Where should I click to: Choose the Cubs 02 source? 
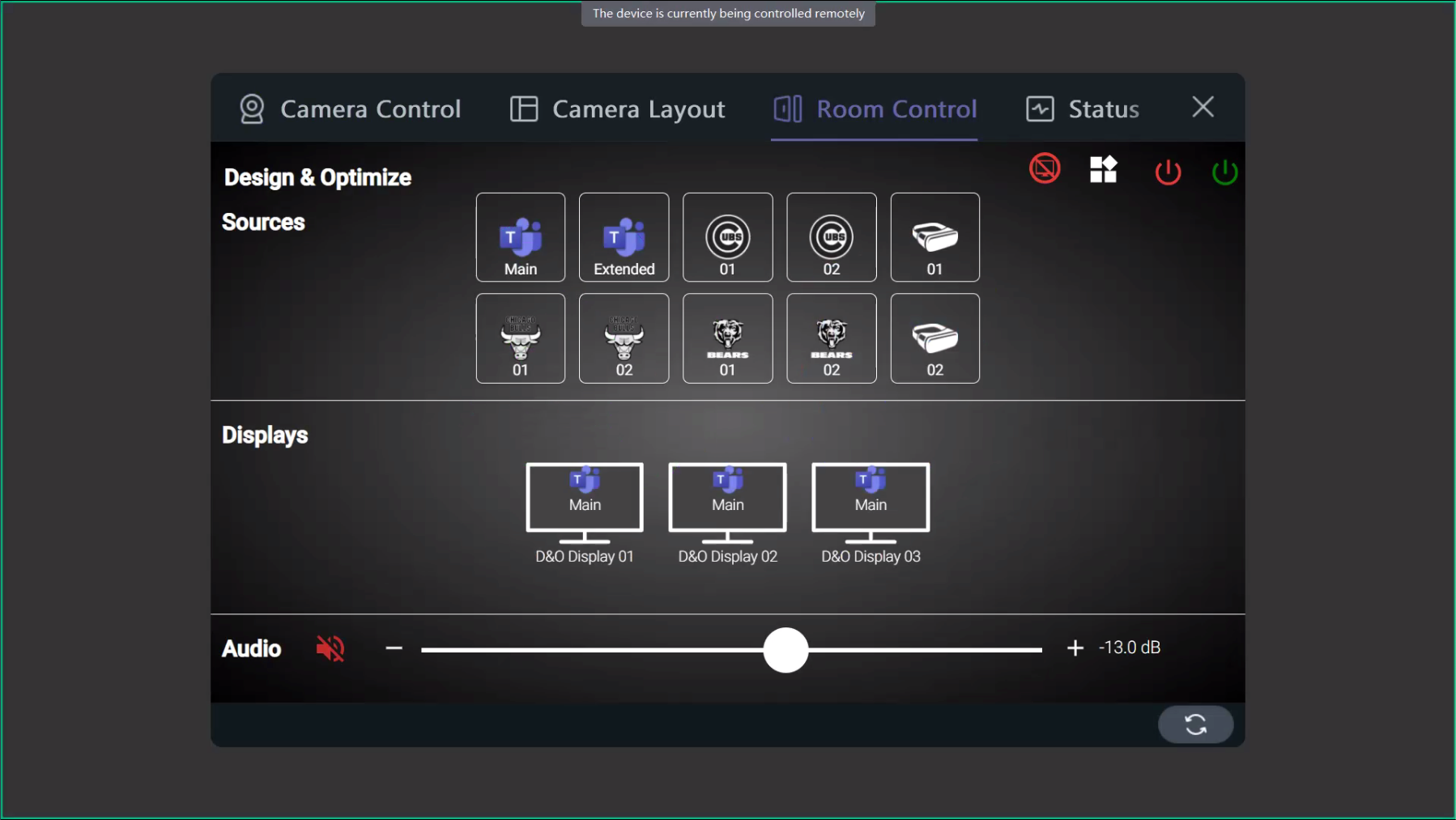(831, 237)
